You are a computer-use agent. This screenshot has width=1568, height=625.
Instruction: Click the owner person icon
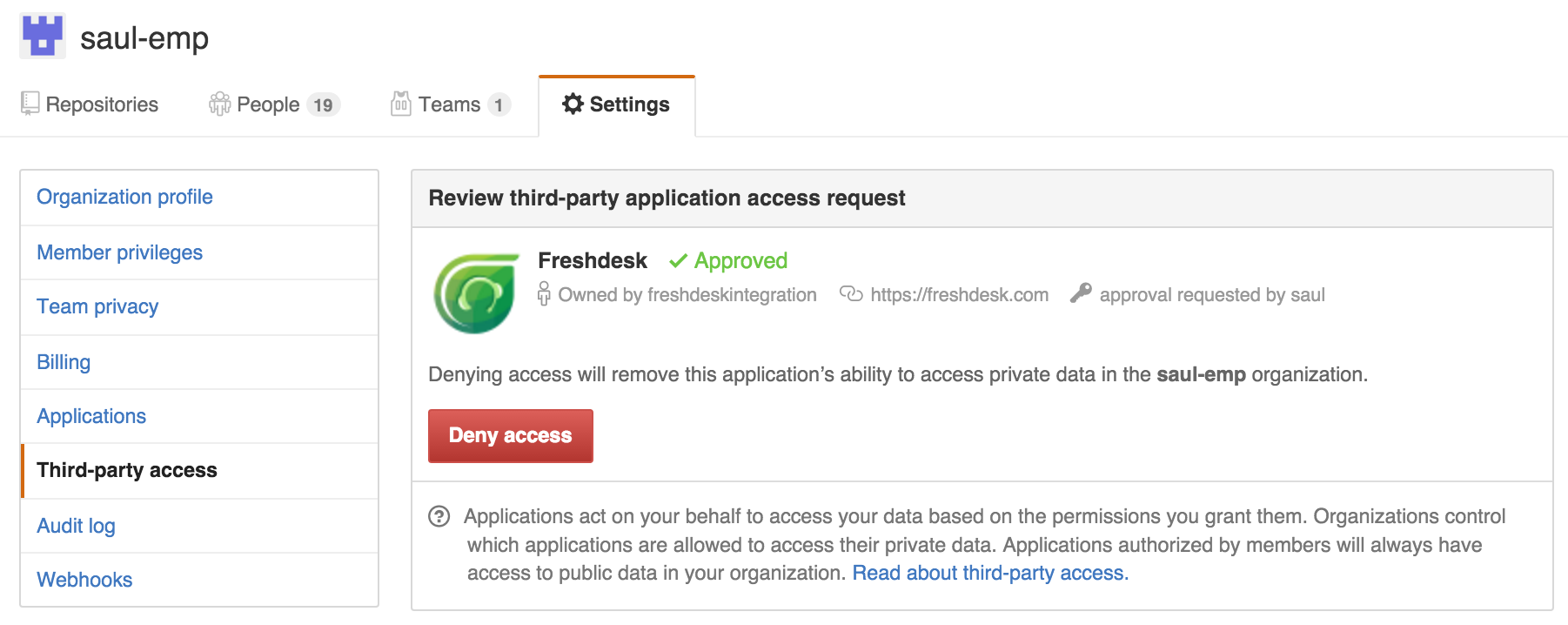tap(544, 293)
